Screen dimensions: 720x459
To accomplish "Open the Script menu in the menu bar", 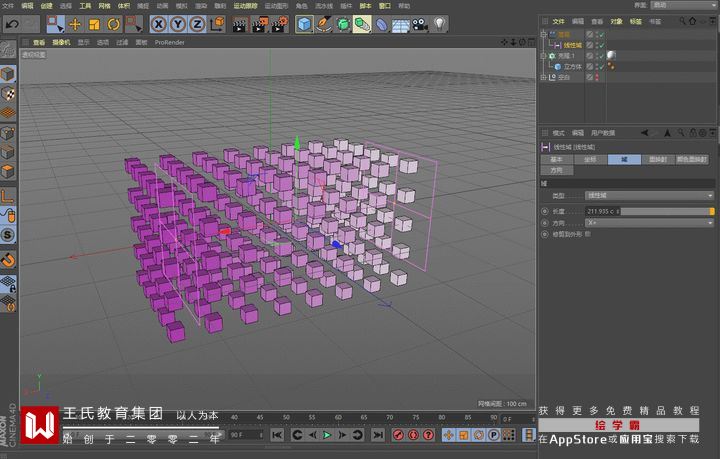I will click(365, 6).
